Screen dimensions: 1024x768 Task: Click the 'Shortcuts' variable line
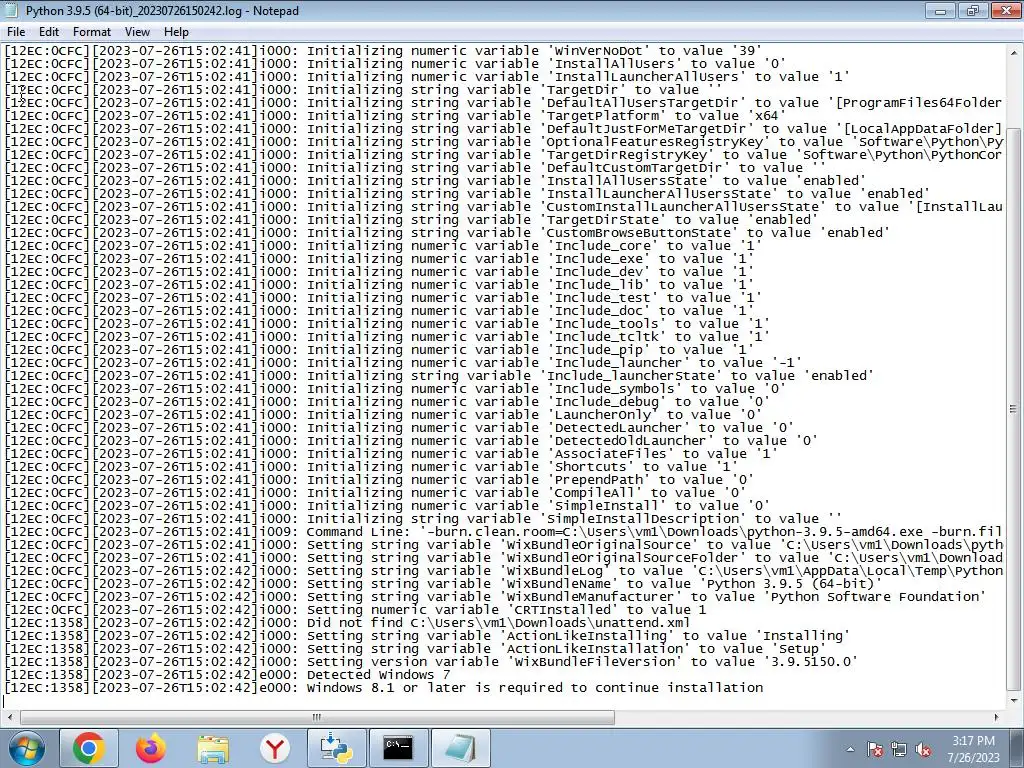371,466
